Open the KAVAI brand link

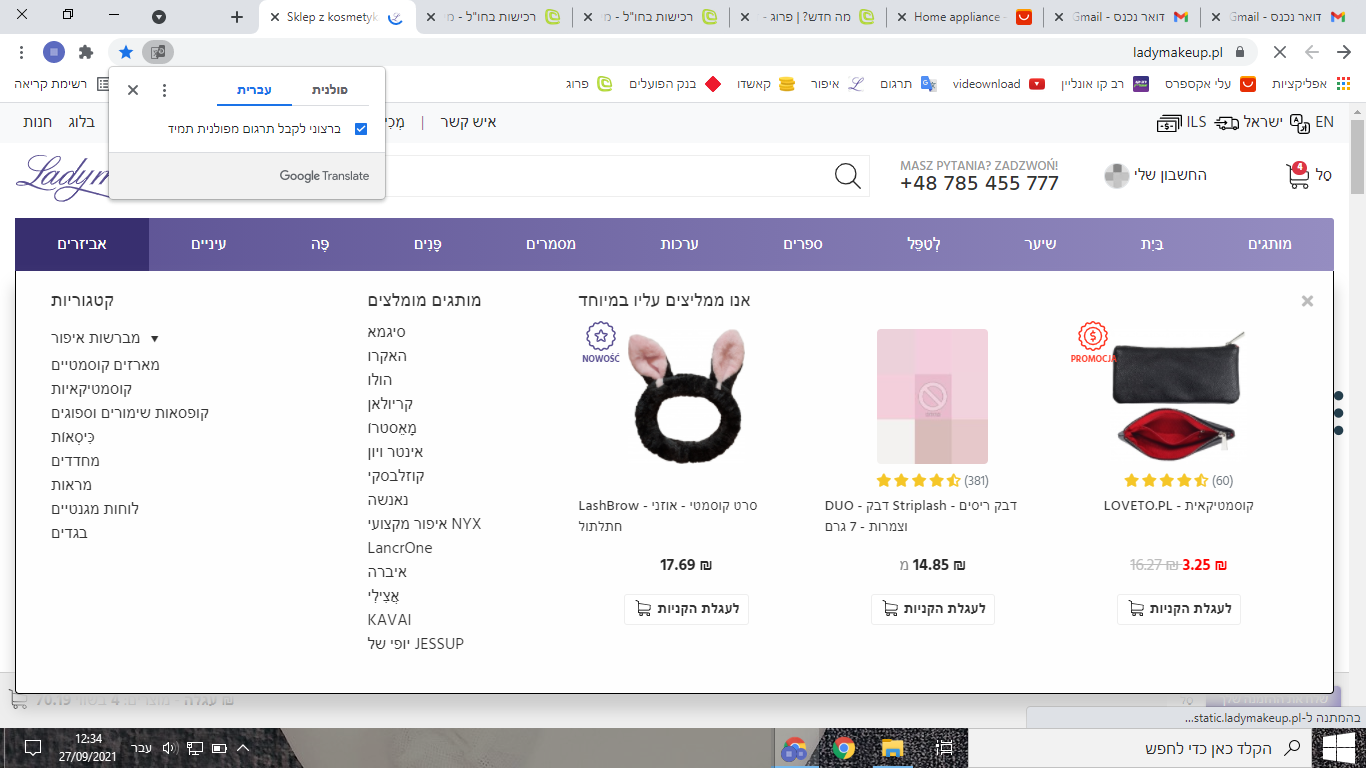click(x=389, y=620)
